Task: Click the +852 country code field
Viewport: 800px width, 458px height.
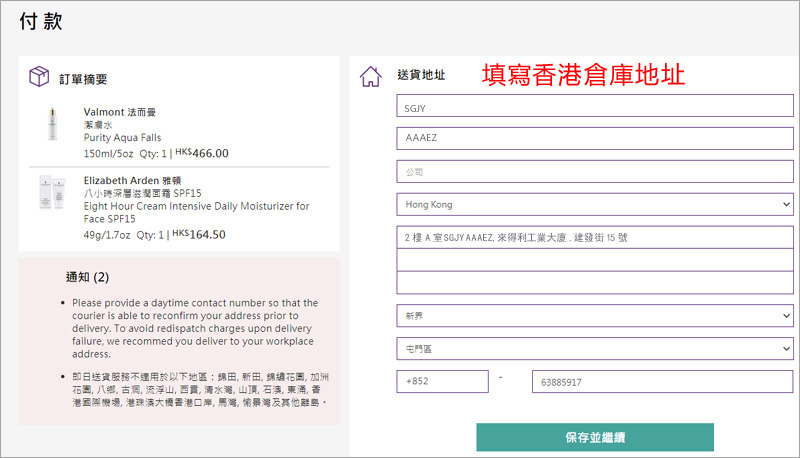Action: tap(442, 381)
